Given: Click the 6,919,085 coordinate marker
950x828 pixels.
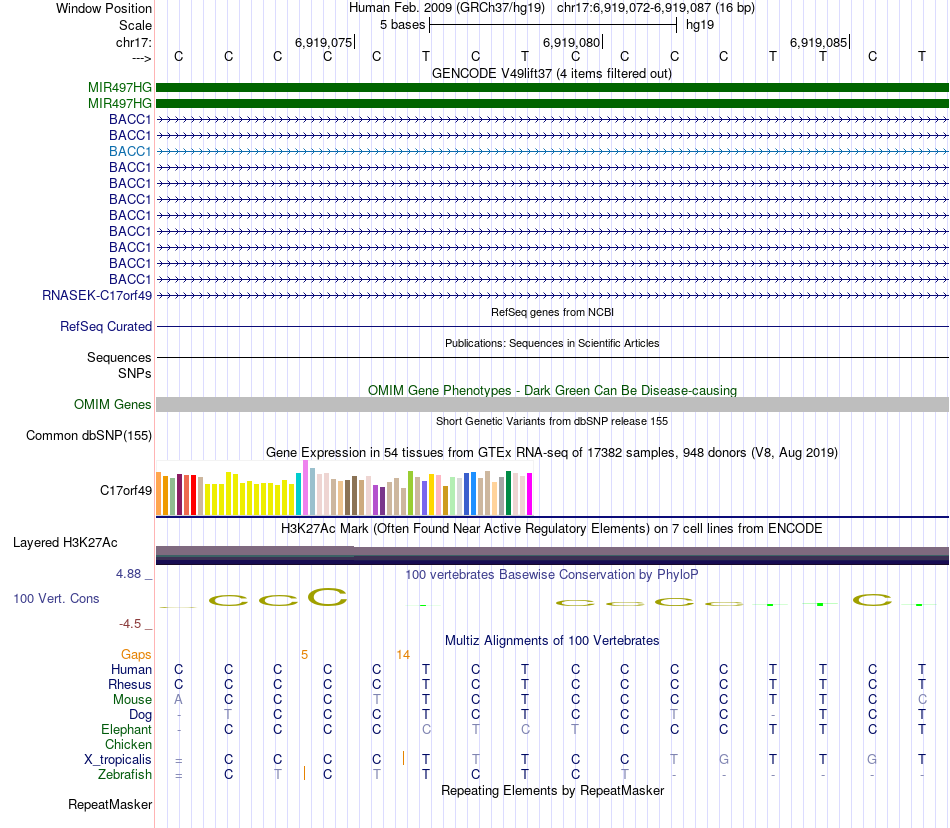Looking at the screenshot, I should point(819,42).
